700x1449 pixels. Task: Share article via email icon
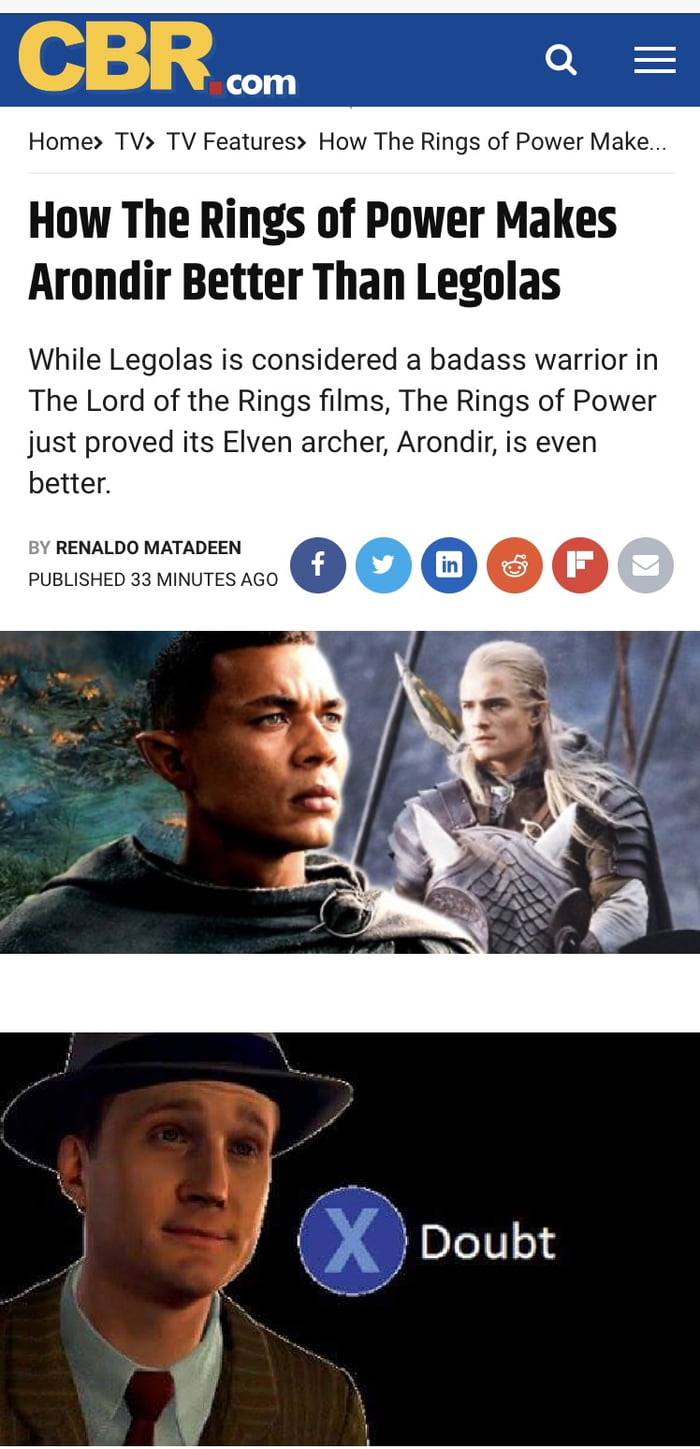click(x=645, y=565)
